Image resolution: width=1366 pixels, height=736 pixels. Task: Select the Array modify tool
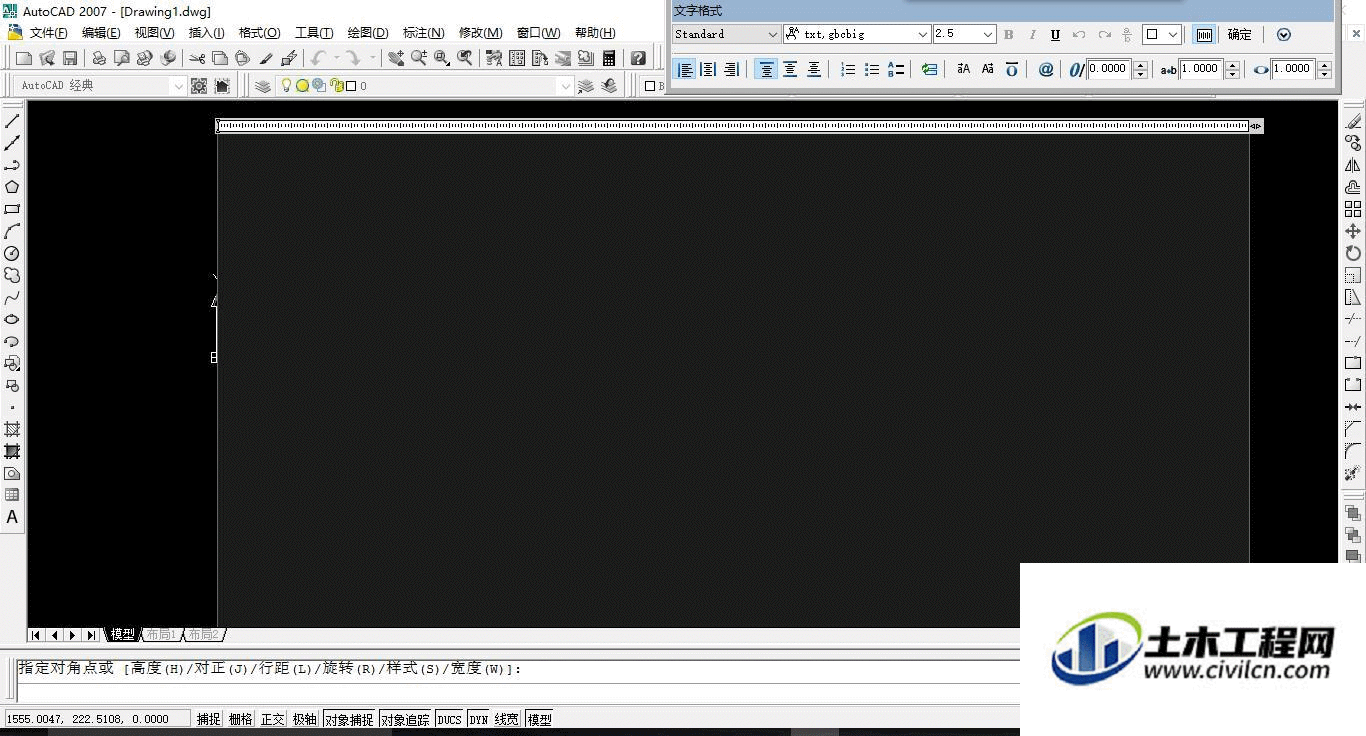pyautogui.click(x=1353, y=209)
